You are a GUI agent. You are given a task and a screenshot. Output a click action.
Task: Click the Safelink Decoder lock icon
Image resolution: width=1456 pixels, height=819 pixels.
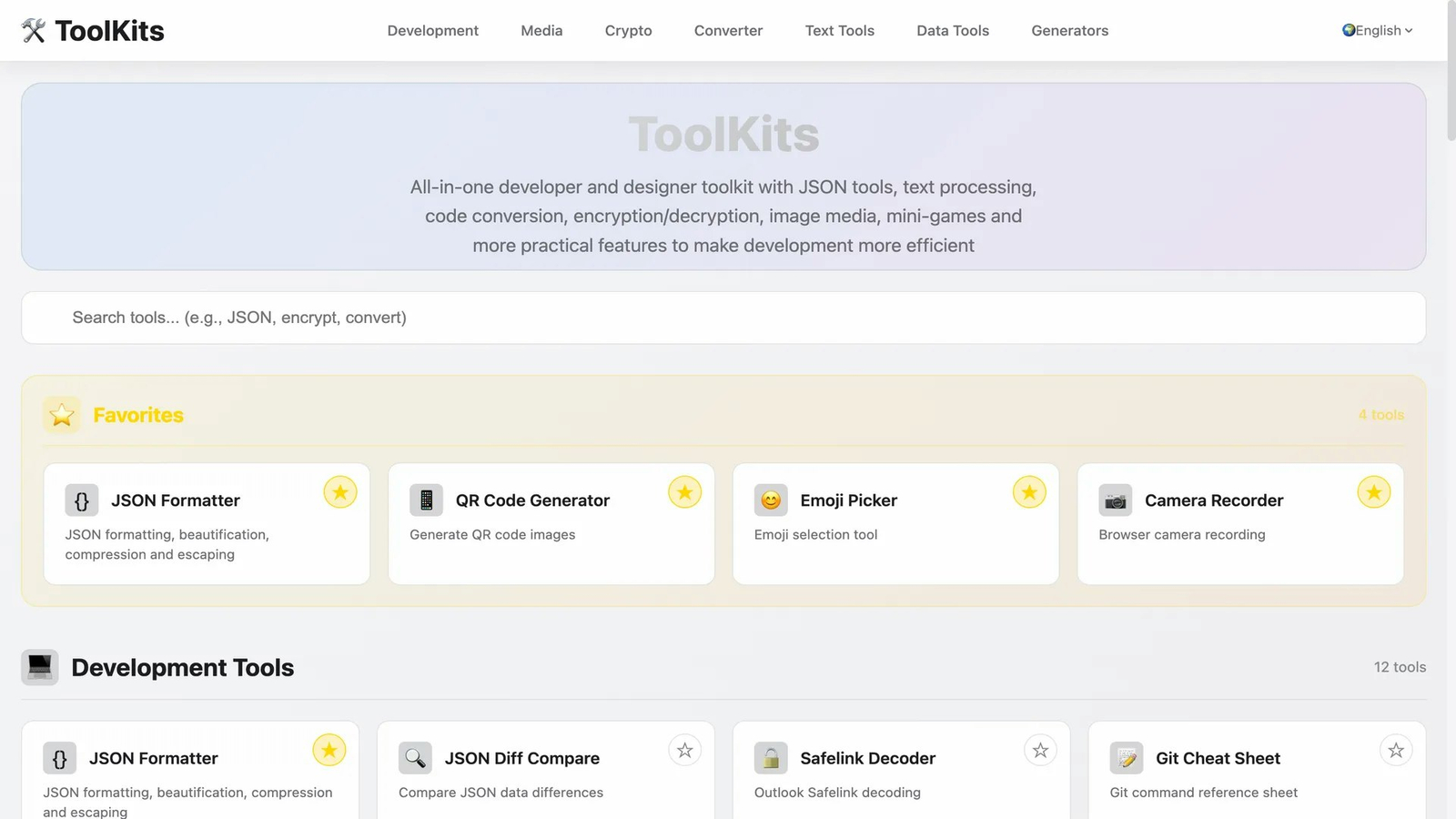point(771,758)
